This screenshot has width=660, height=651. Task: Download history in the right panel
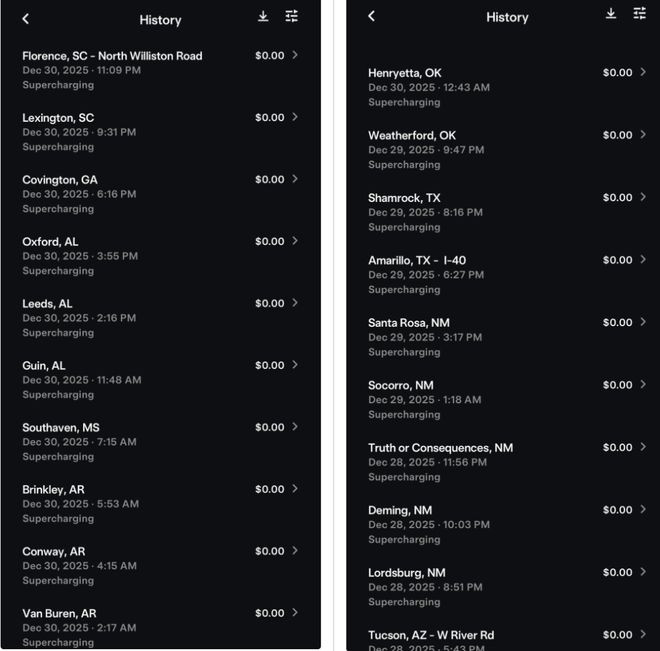coord(611,14)
